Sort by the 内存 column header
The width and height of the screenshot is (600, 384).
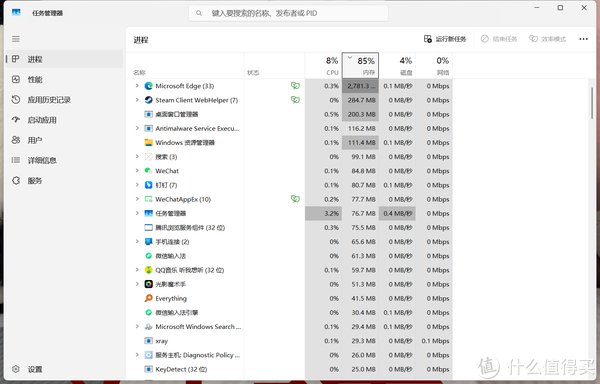[360, 65]
